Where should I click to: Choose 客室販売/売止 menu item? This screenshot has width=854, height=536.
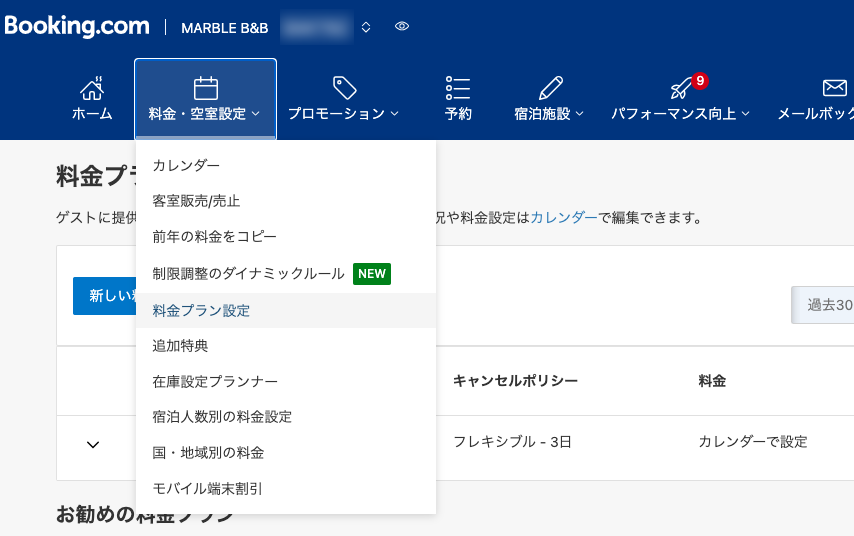tap(196, 201)
